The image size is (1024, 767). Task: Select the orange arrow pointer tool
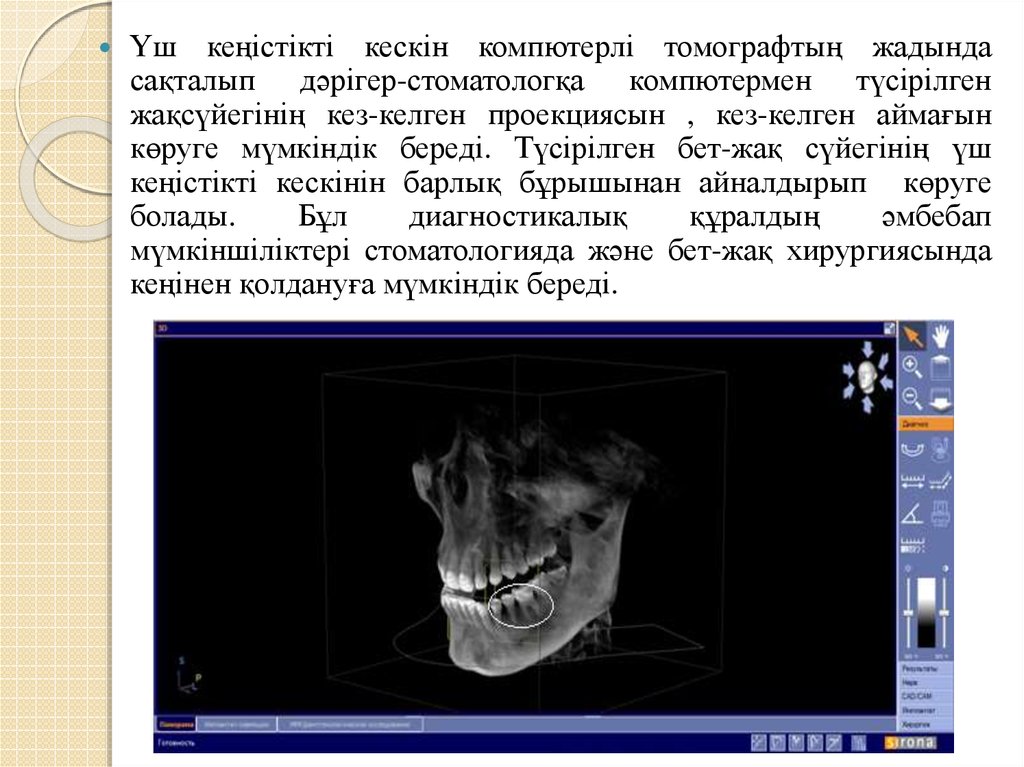pos(912,336)
